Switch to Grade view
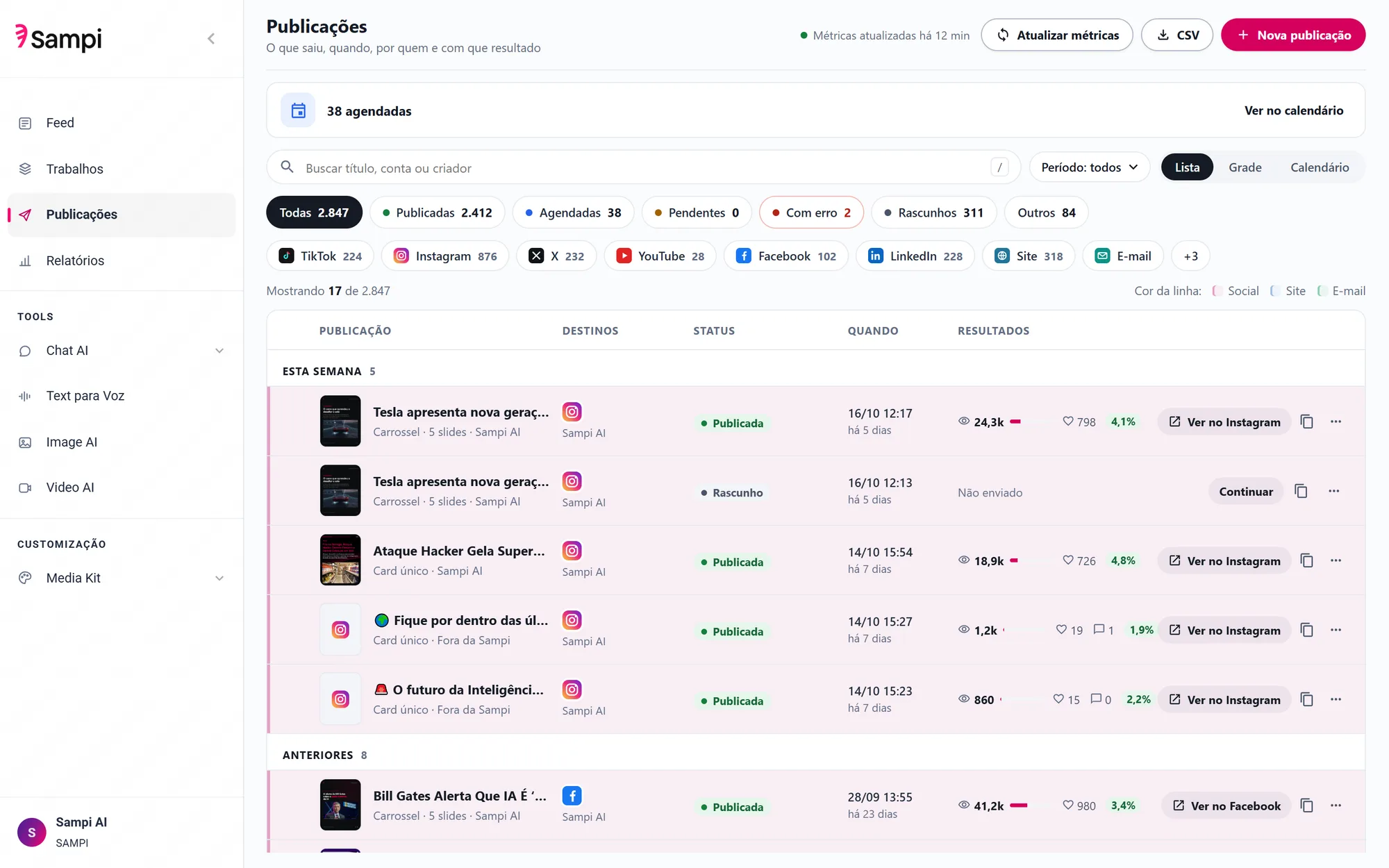This screenshot has height=868, width=1389. [x=1245, y=167]
